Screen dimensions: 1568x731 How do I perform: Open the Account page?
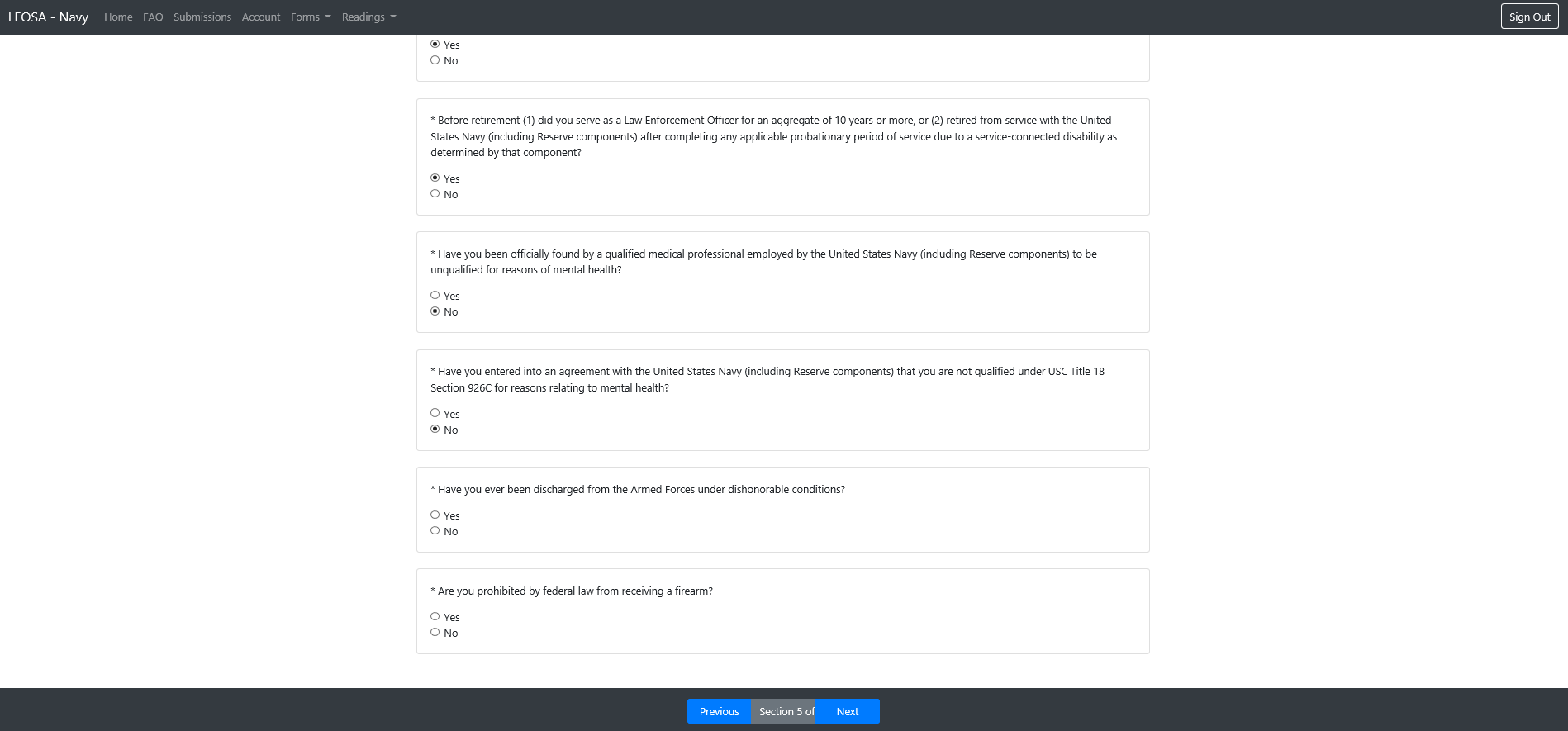261,17
